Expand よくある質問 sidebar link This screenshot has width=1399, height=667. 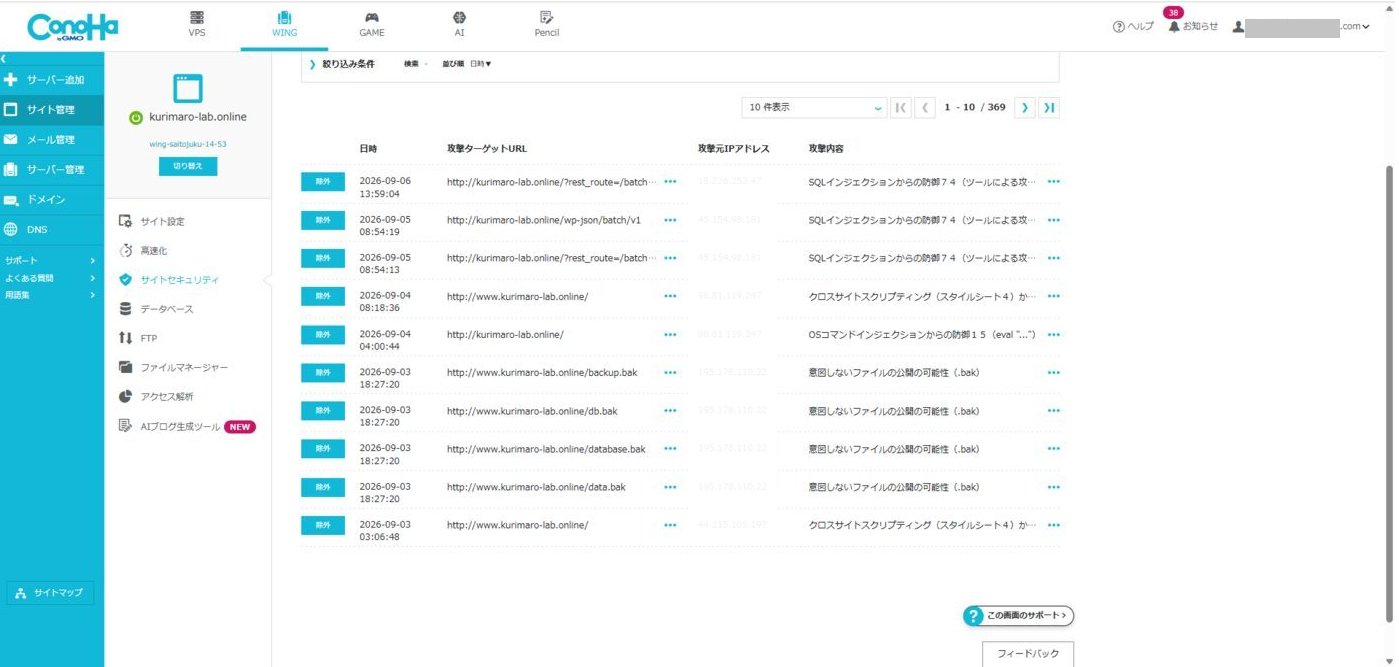coord(50,278)
